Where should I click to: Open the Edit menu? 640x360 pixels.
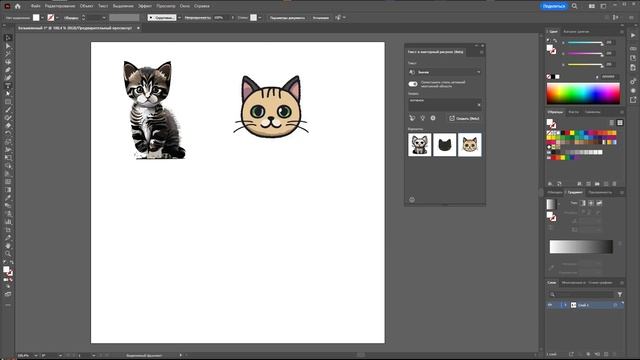[60, 6]
